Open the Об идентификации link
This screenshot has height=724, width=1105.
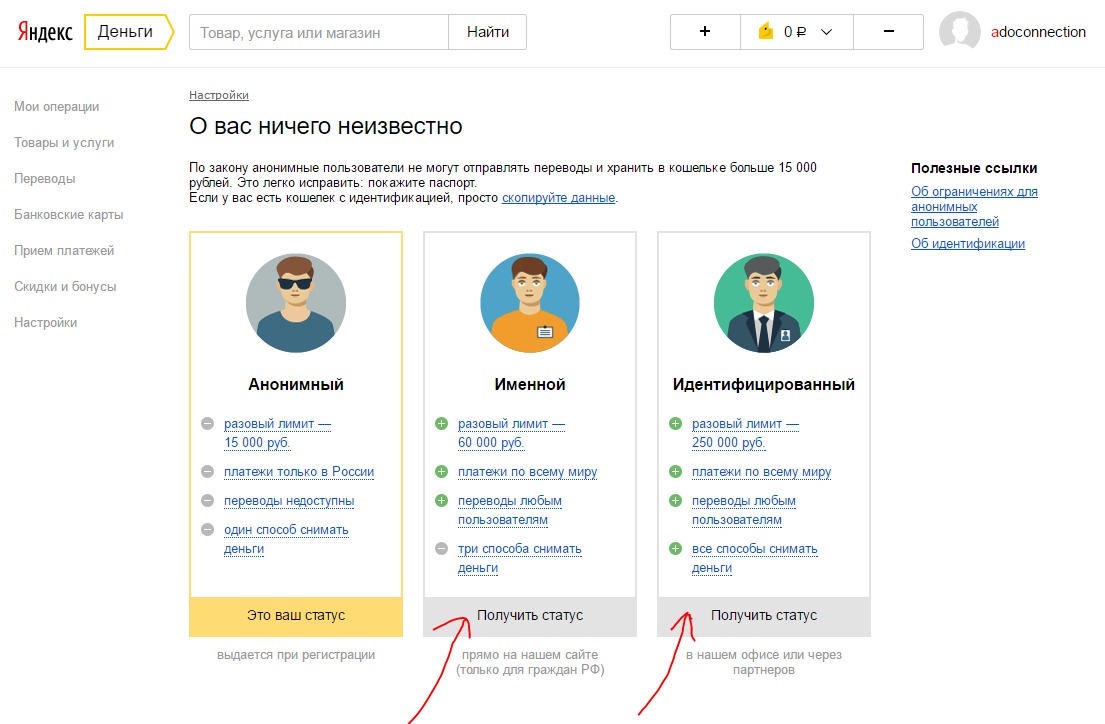968,243
